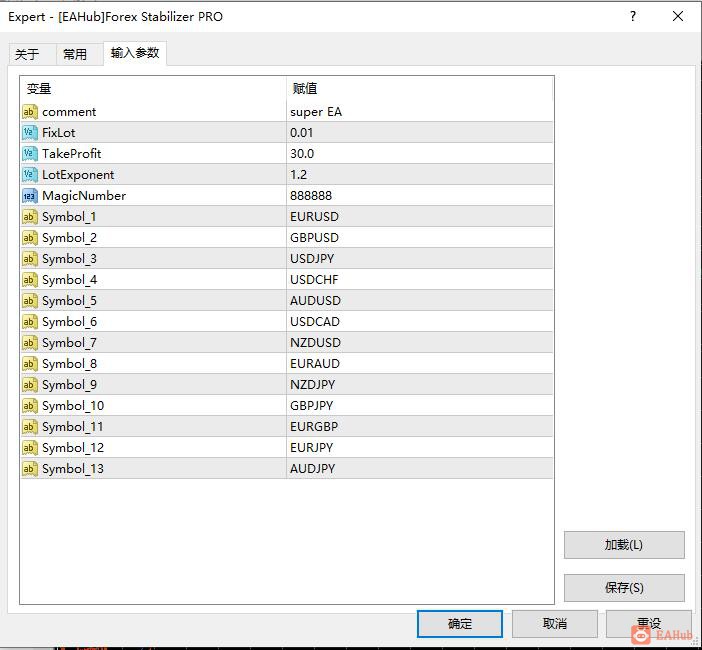Click the double-type icon beside LotExponent
This screenshot has height=650, width=702.
tap(30, 175)
